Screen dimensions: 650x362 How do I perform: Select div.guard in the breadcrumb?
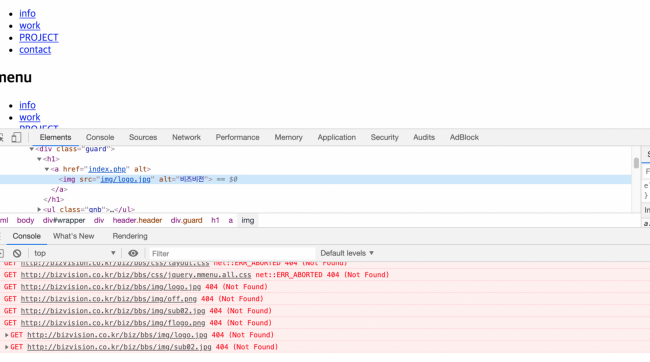(187, 221)
